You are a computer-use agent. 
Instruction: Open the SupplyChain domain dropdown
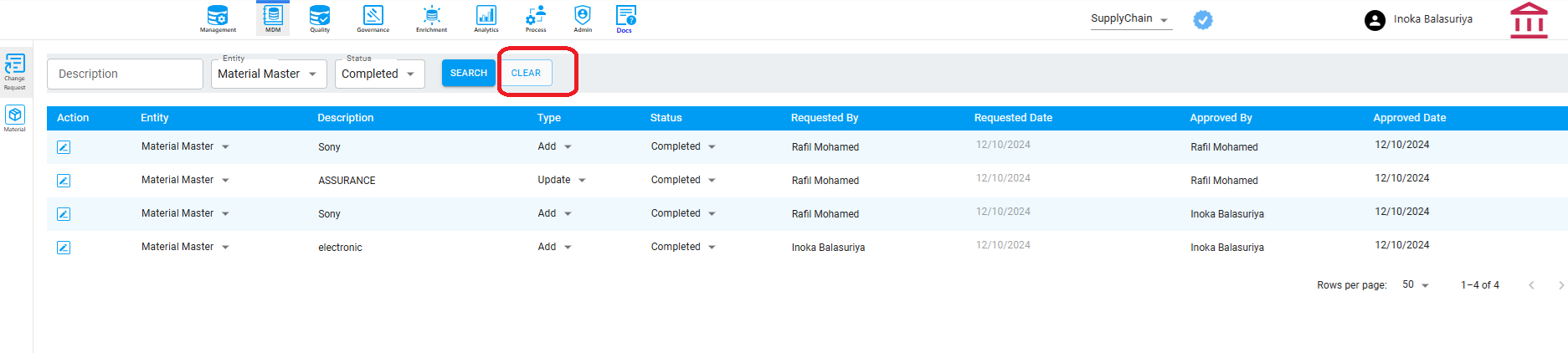pyautogui.click(x=1131, y=19)
